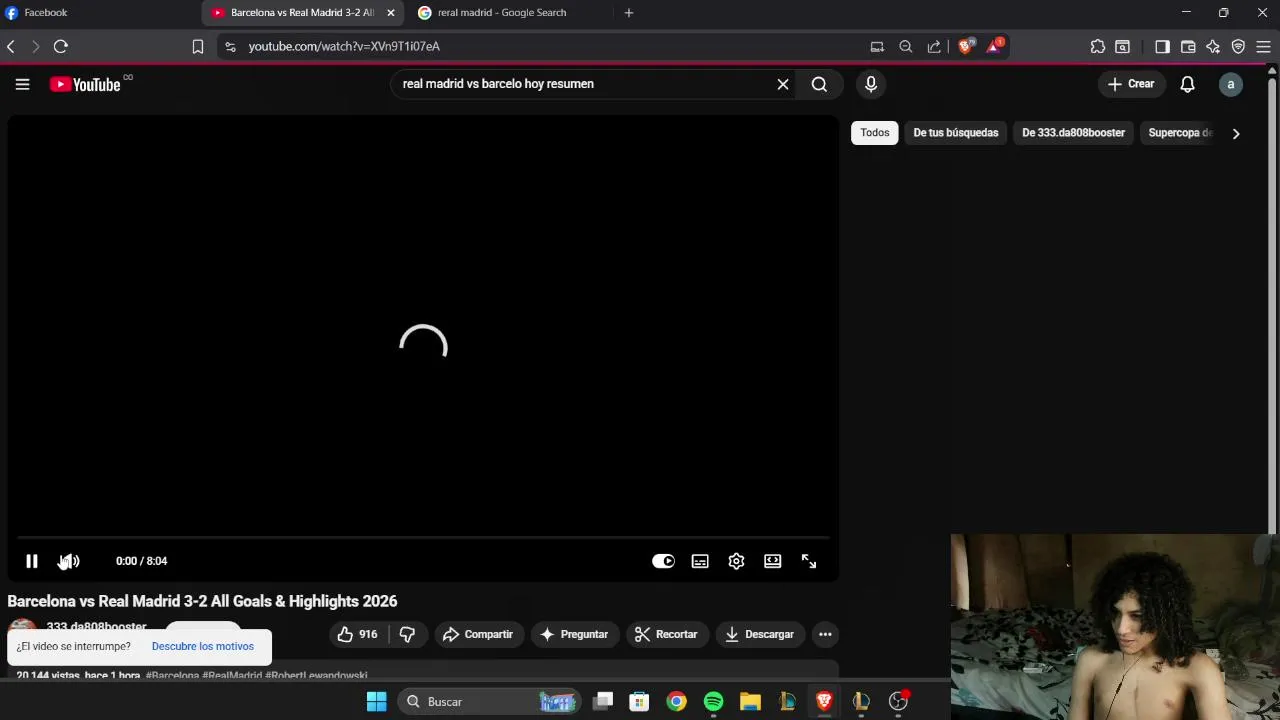Open the Descubre los motivos link
The height and width of the screenshot is (720, 1280).
[203, 646]
